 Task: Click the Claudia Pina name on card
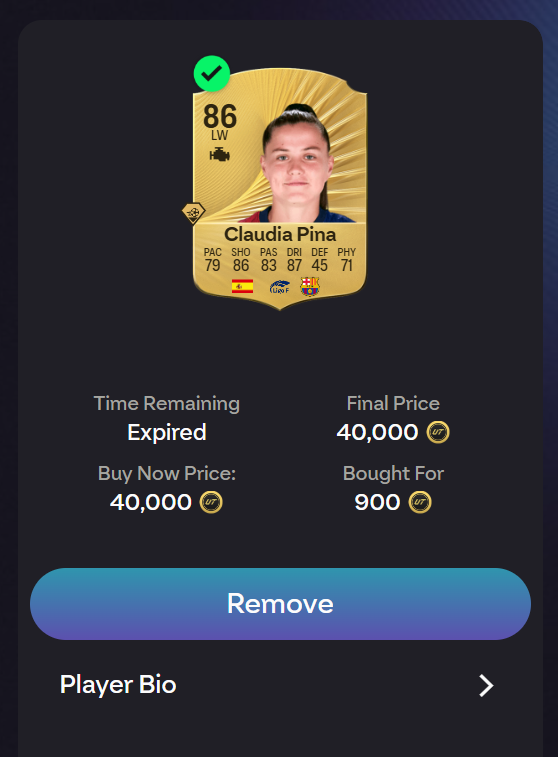pyautogui.click(x=280, y=235)
